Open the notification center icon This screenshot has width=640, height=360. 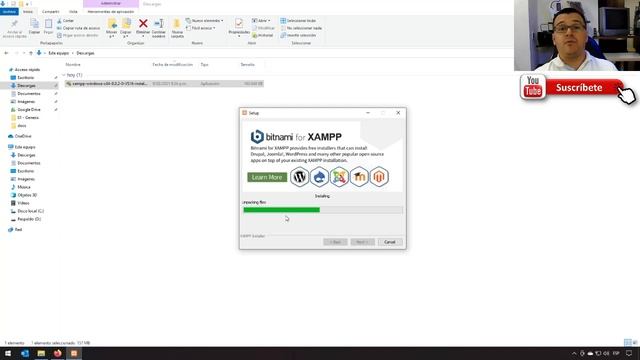(629, 353)
